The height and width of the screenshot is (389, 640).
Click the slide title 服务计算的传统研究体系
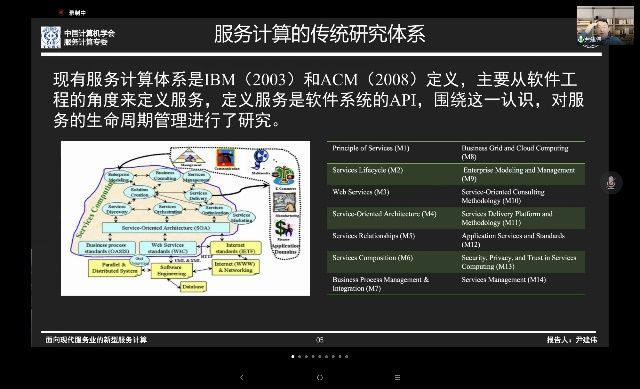320,34
